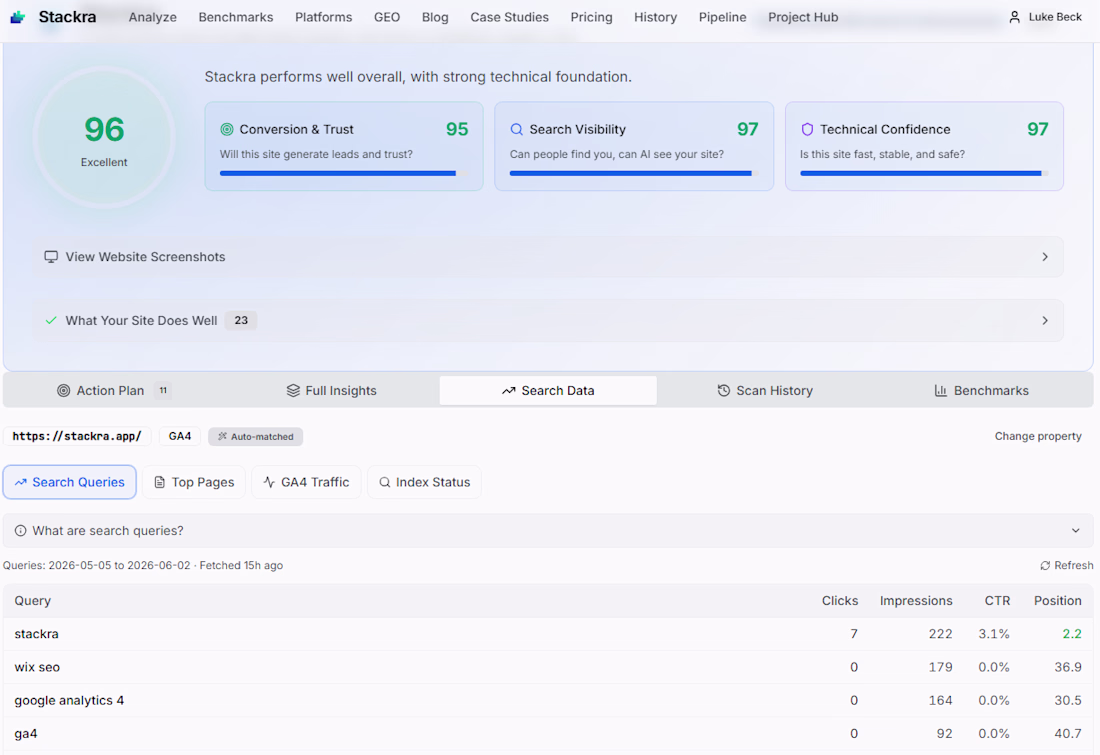The height and width of the screenshot is (755, 1100).
Task: Expand View Website Screenshots chevron
Action: pyautogui.click(x=1045, y=257)
